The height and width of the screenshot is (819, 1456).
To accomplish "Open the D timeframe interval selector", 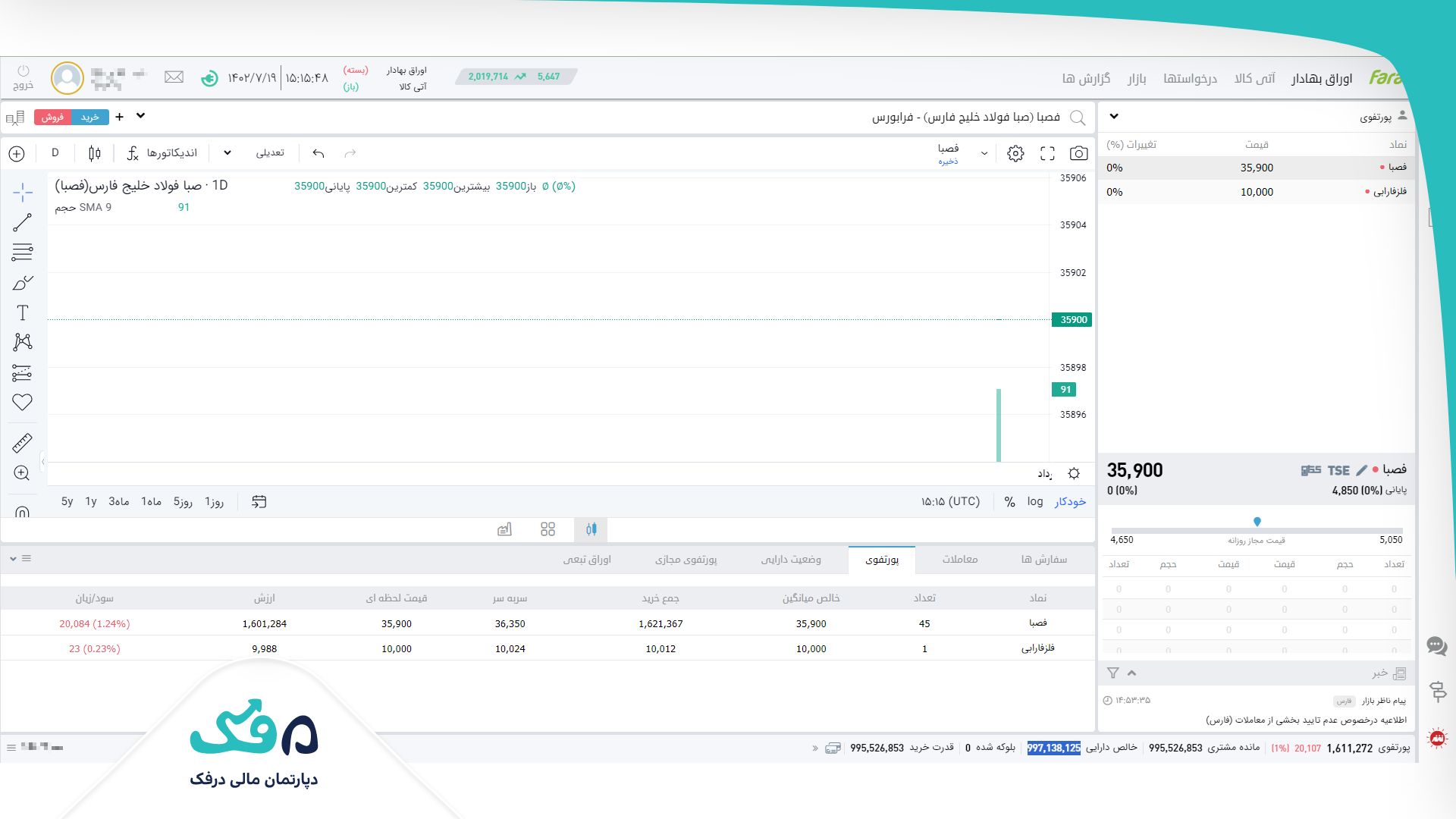I will [x=55, y=153].
